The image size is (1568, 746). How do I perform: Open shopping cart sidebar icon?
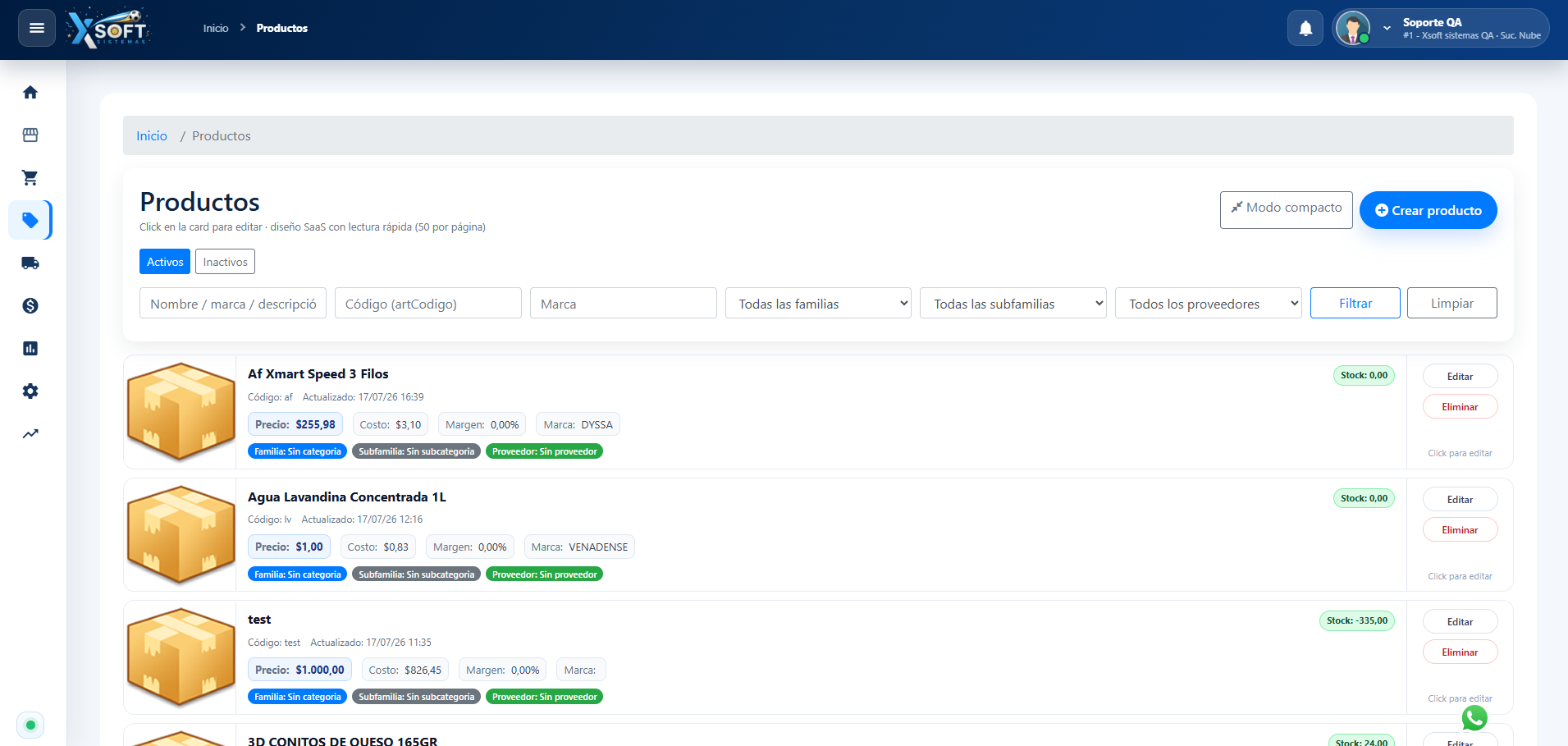click(x=30, y=177)
